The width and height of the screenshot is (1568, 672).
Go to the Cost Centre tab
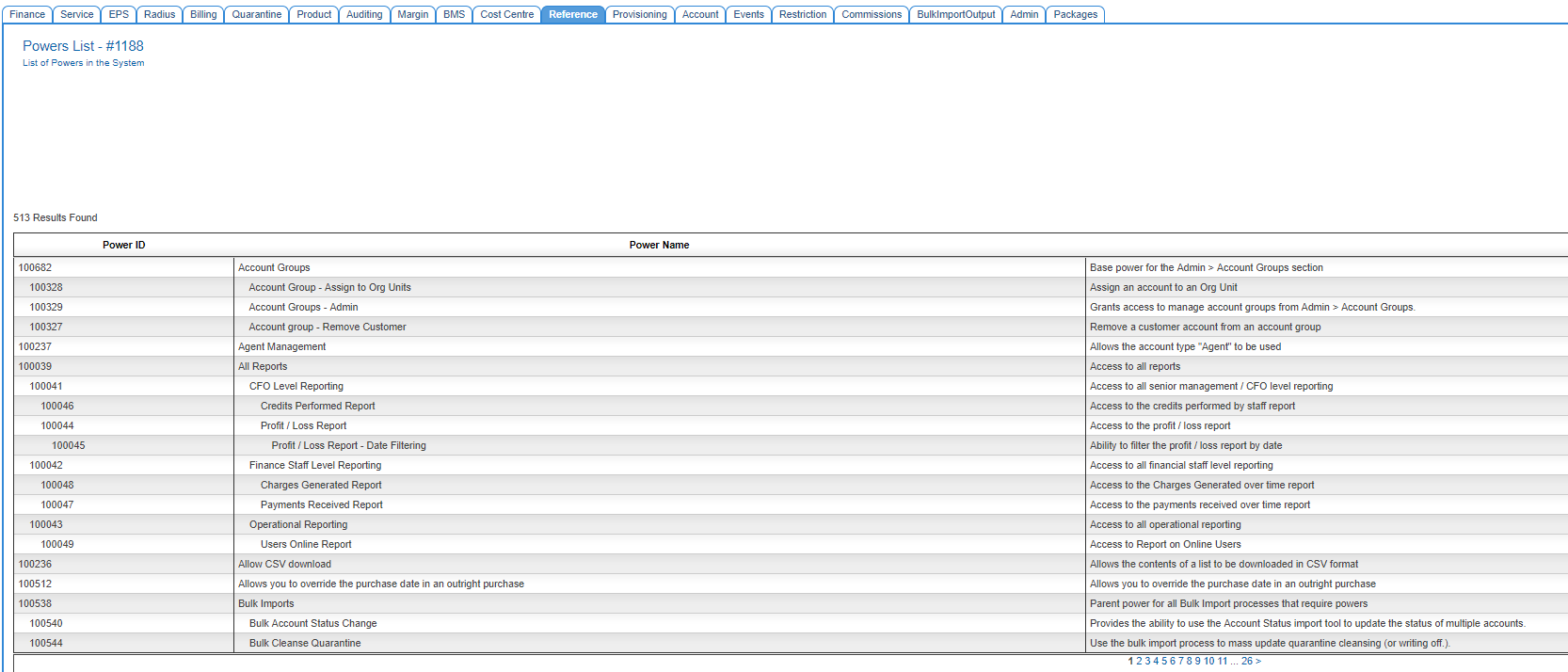point(506,14)
